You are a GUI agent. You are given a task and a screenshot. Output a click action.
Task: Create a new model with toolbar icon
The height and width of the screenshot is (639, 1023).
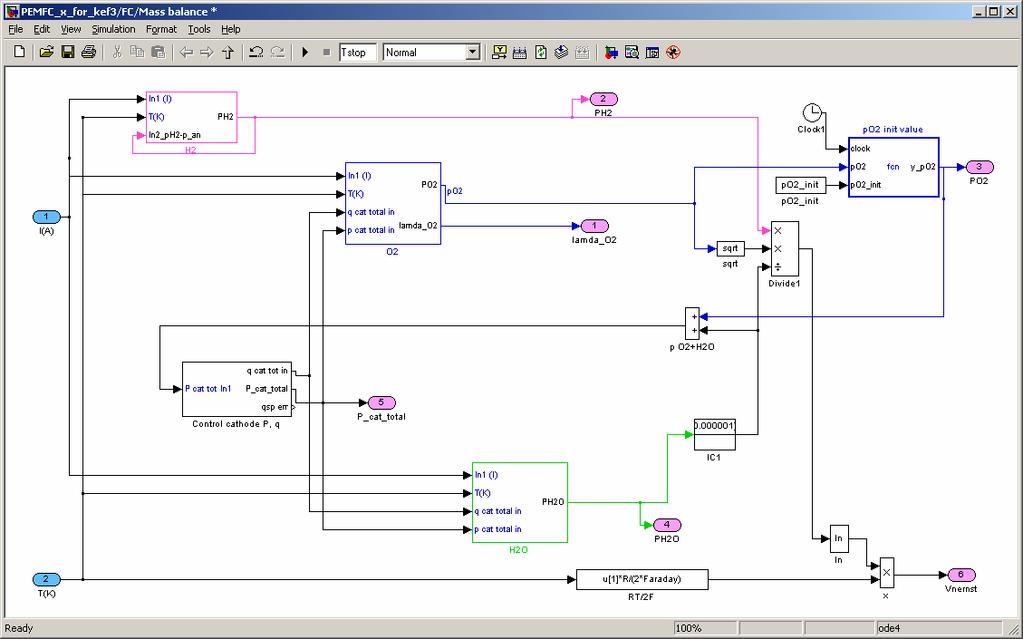(19, 52)
